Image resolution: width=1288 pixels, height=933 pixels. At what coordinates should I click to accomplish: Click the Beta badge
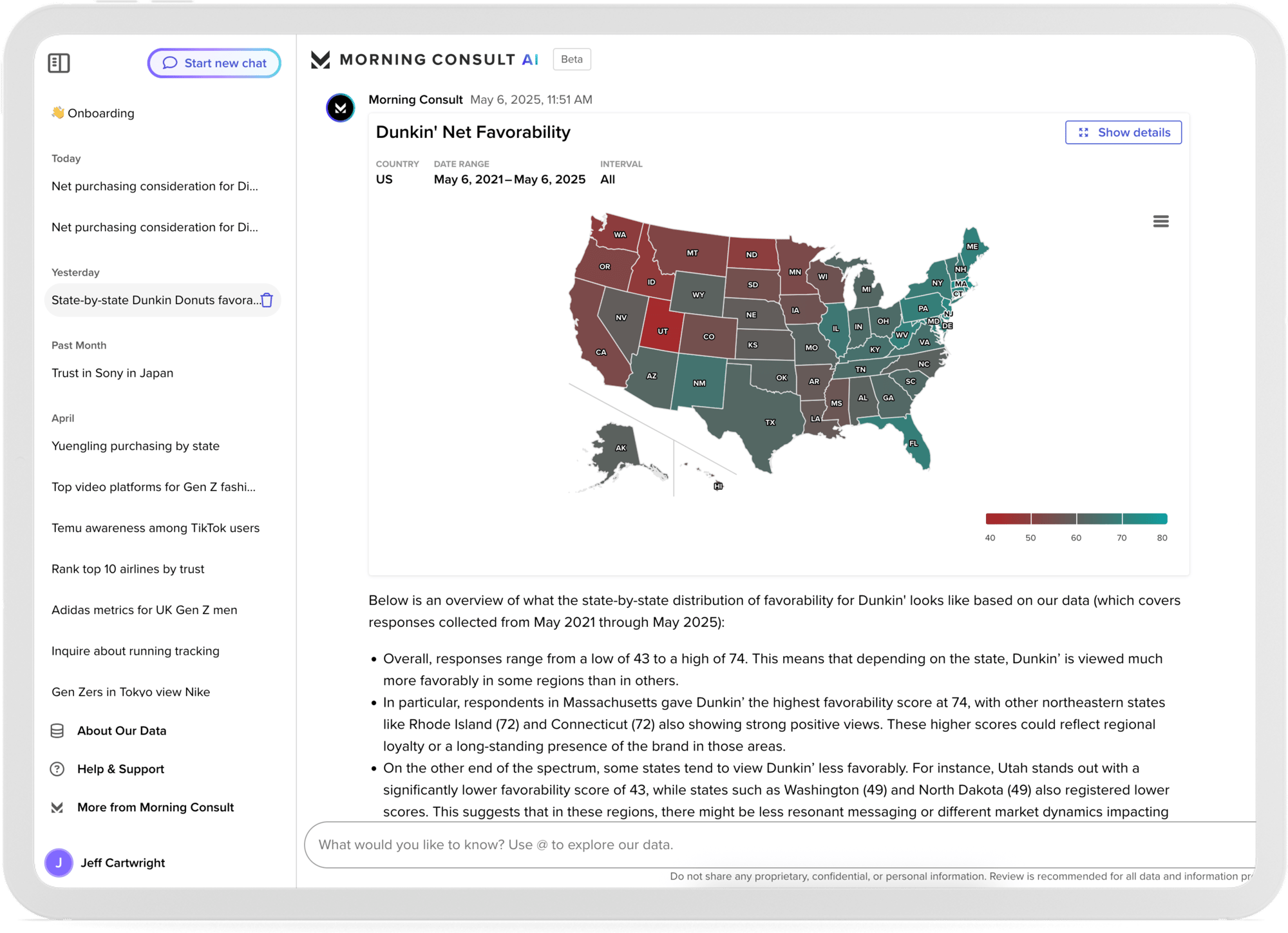(572, 59)
